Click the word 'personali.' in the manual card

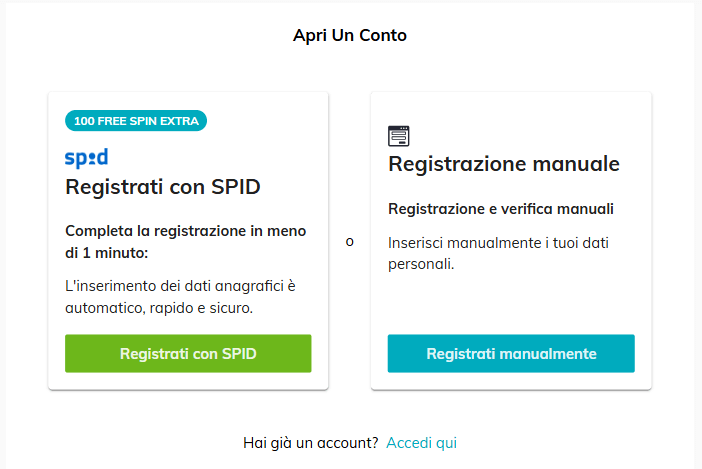421,264
